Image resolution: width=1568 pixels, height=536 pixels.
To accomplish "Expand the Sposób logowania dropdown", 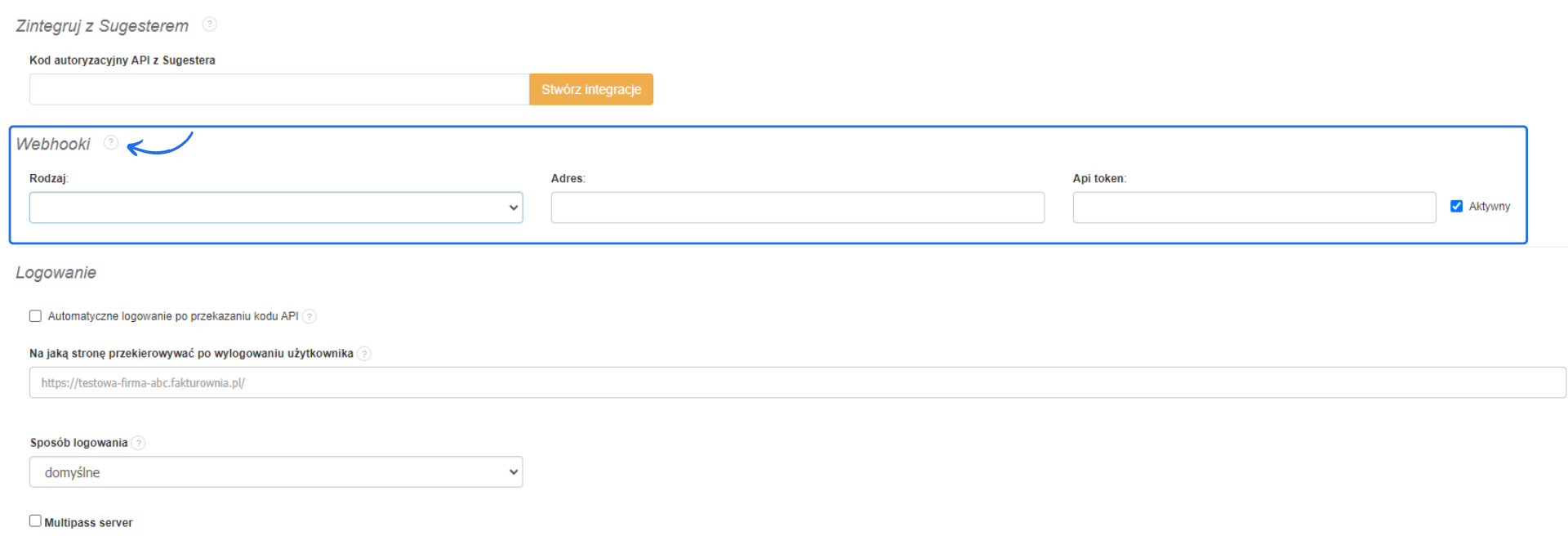I will point(276,472).
